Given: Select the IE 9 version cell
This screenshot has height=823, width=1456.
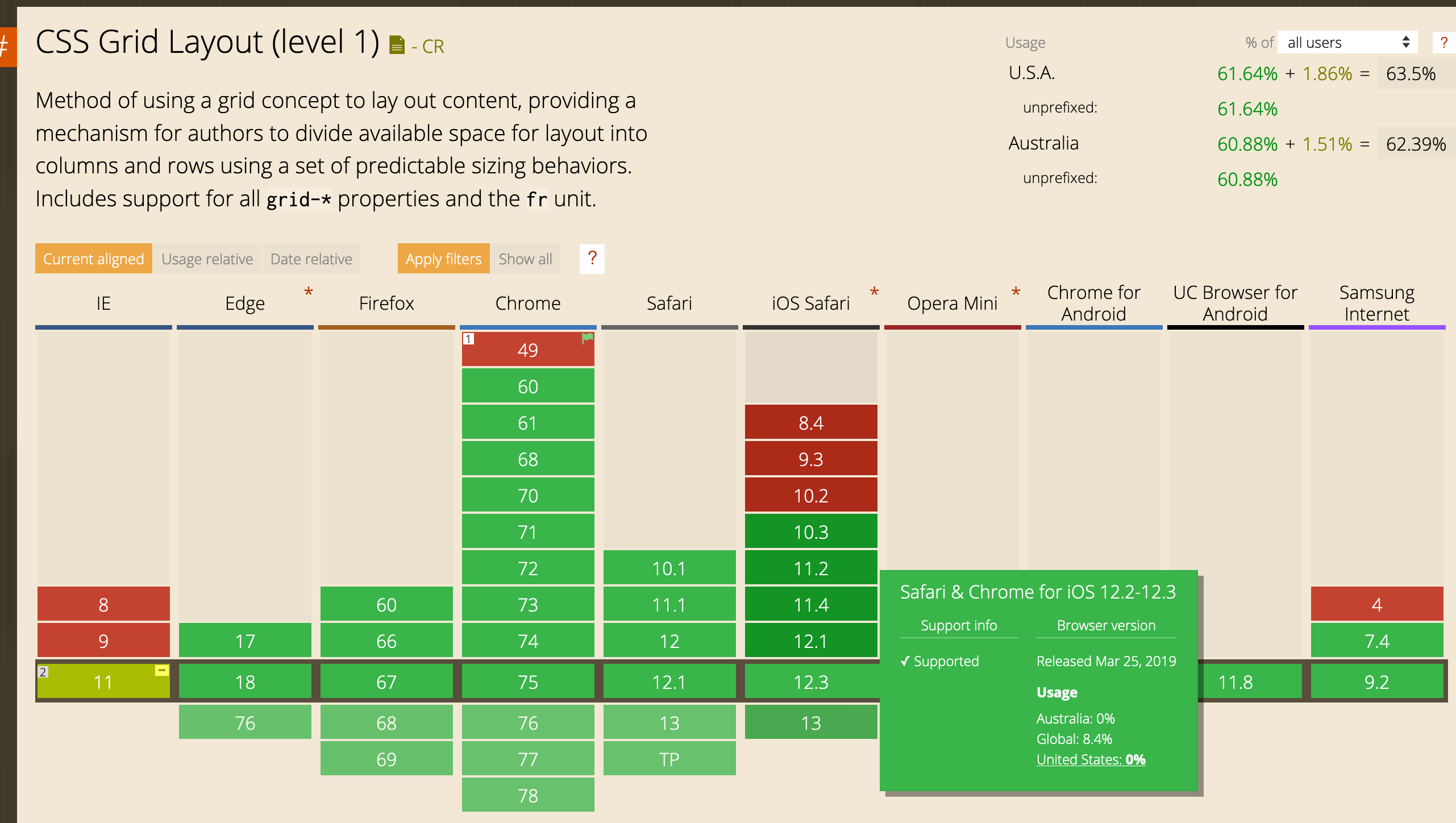Looking at the screenshot, I should pyautogui.click(x=103, y=641).
